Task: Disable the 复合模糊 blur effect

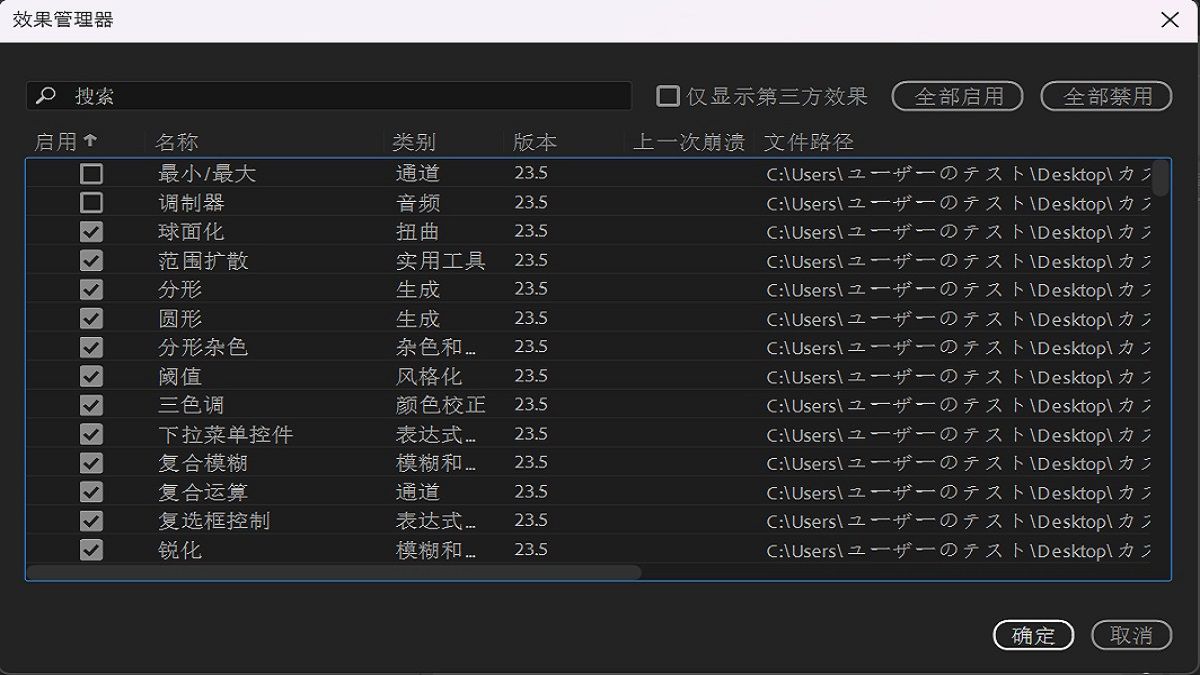Action: [x=90, y=463]
